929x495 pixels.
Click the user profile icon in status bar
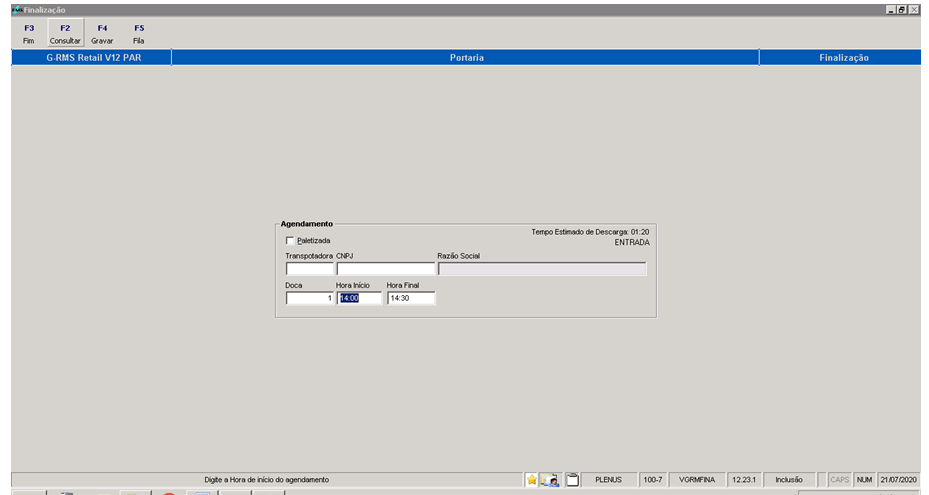[549, 480]
